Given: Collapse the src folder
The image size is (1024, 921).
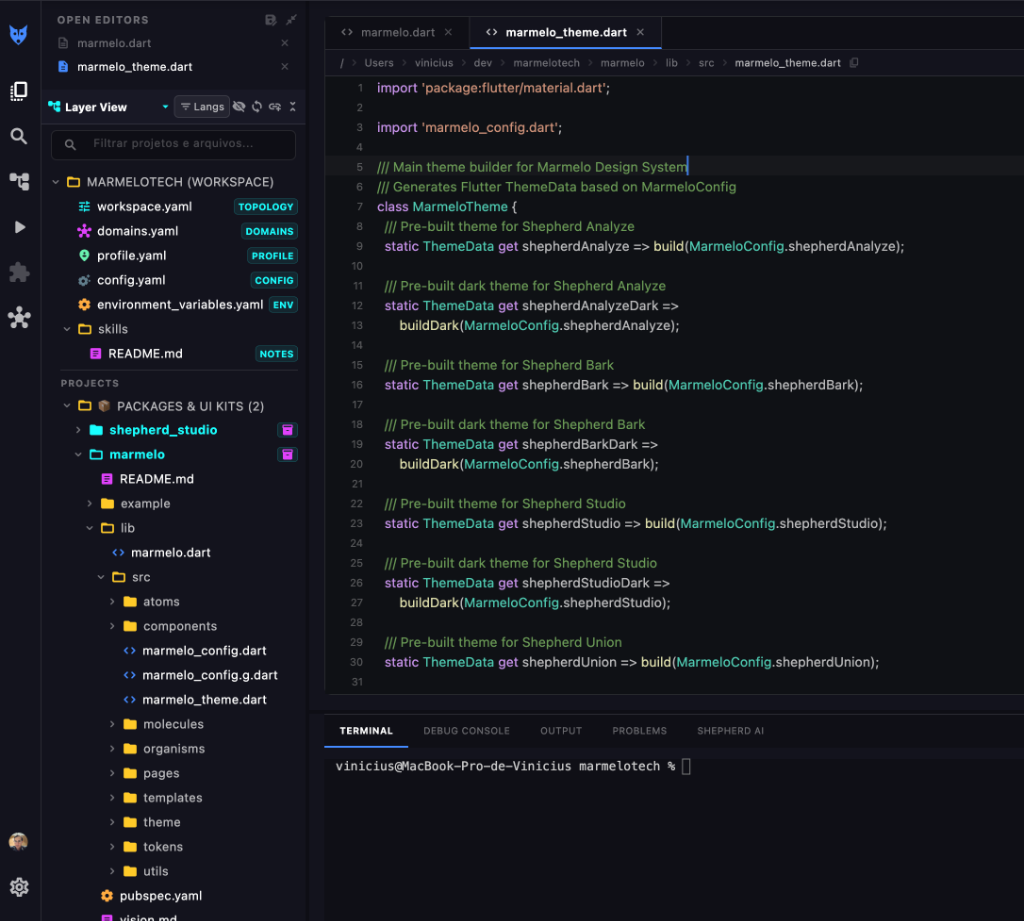Looking at the screenshot, I should tap(101, 577).
